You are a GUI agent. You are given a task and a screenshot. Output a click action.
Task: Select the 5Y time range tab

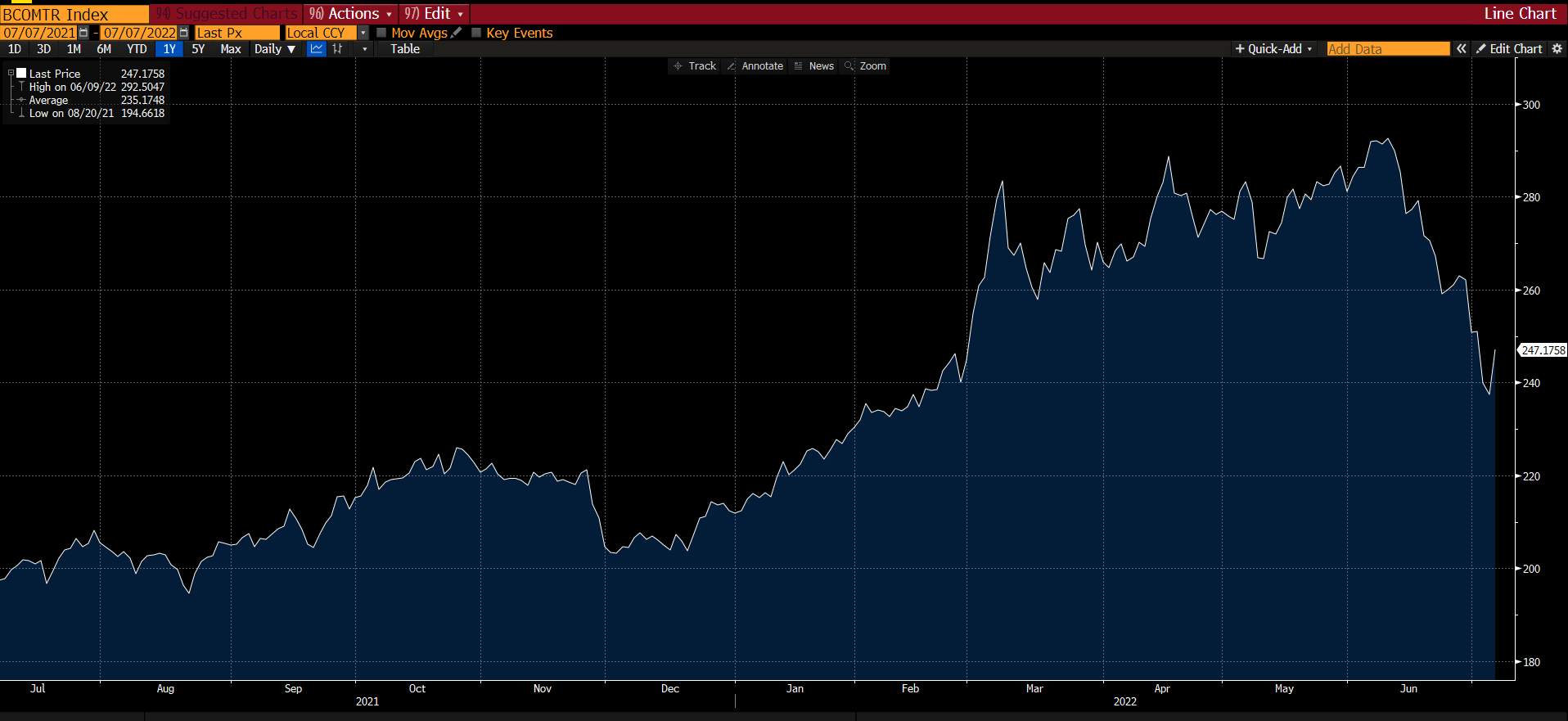point(198,49)
